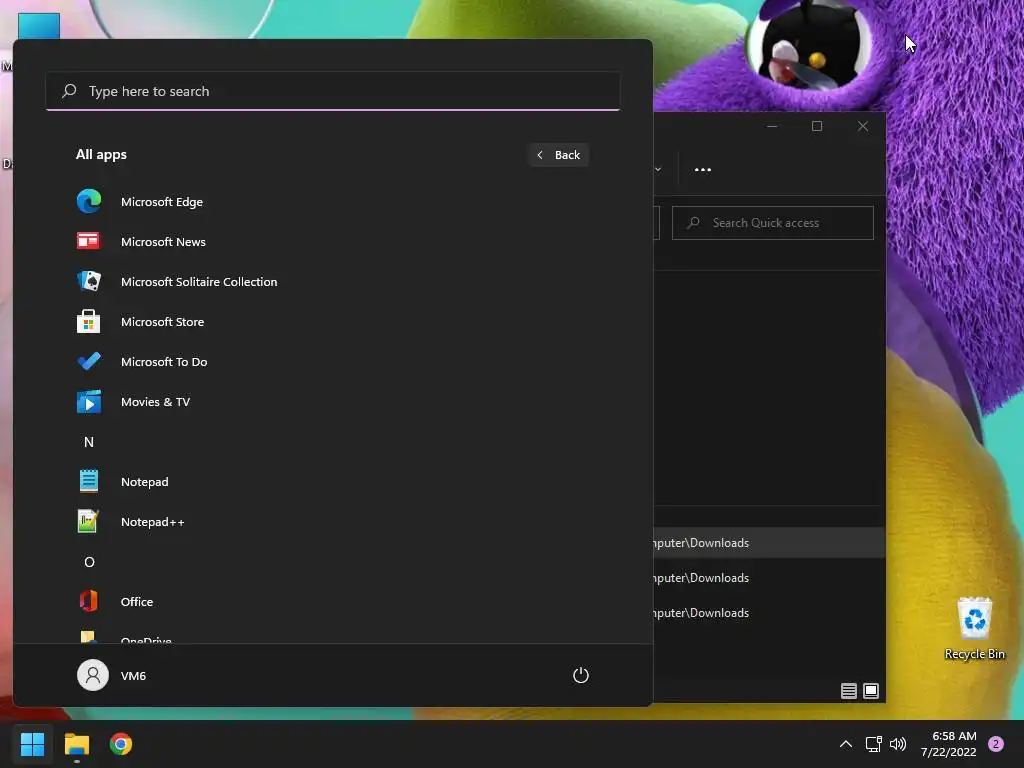Open the clock showing 6:58 AM
Image resolution: width=1024 pixels, height=768 pixels.
click(948, 744)
